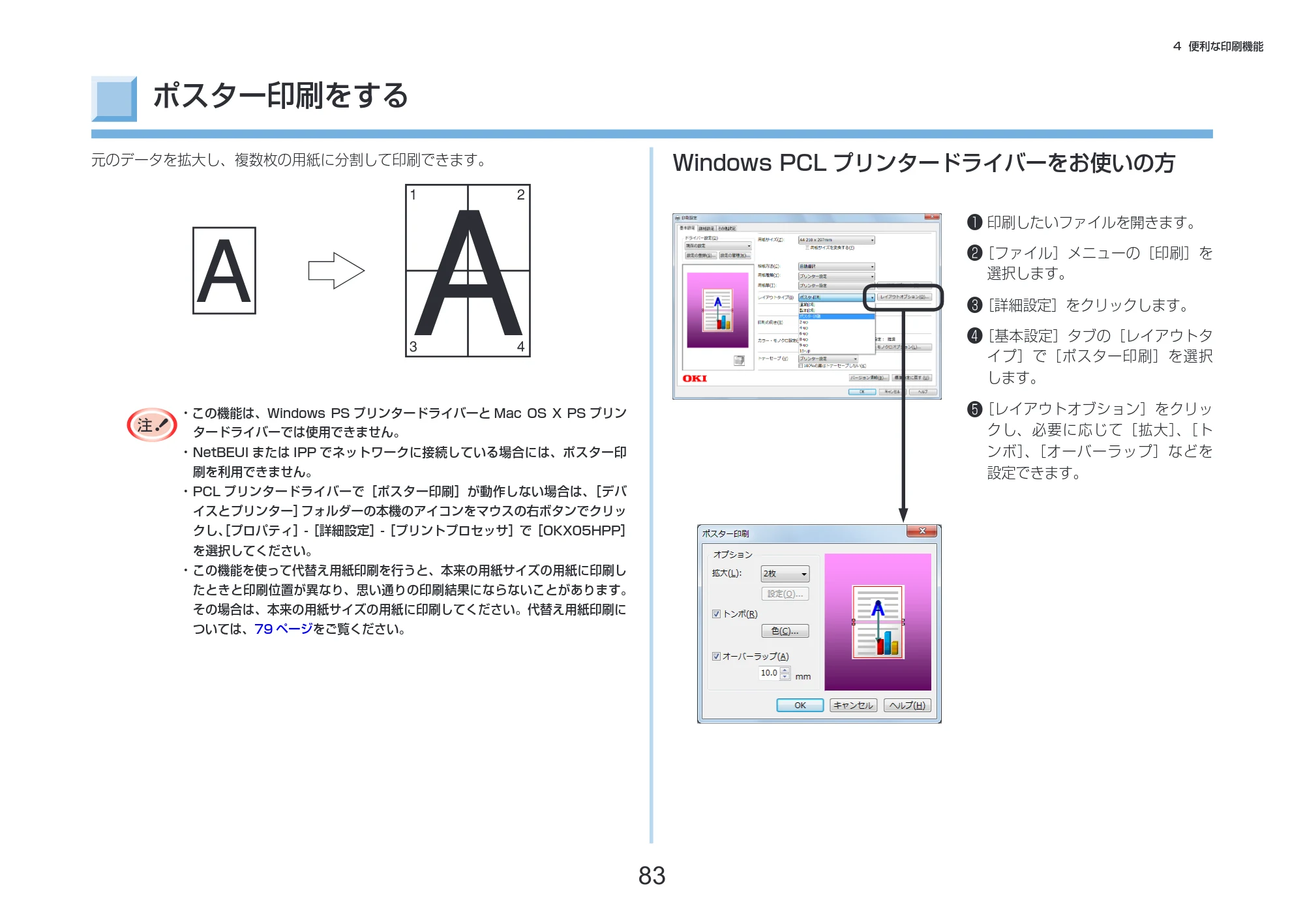This screenshot has height=924, width=1305.
Task: Click キャンセル in the ポスター印刷 dialog
Action: click(854, 705)
